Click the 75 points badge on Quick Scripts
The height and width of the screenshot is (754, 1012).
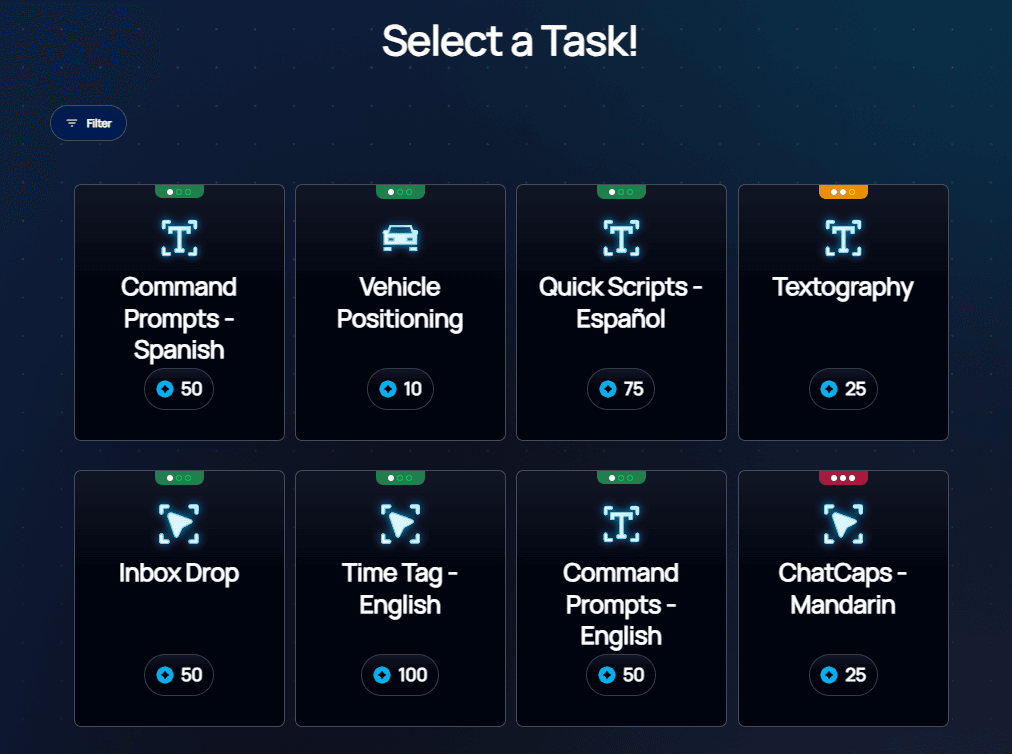point(621,389)
